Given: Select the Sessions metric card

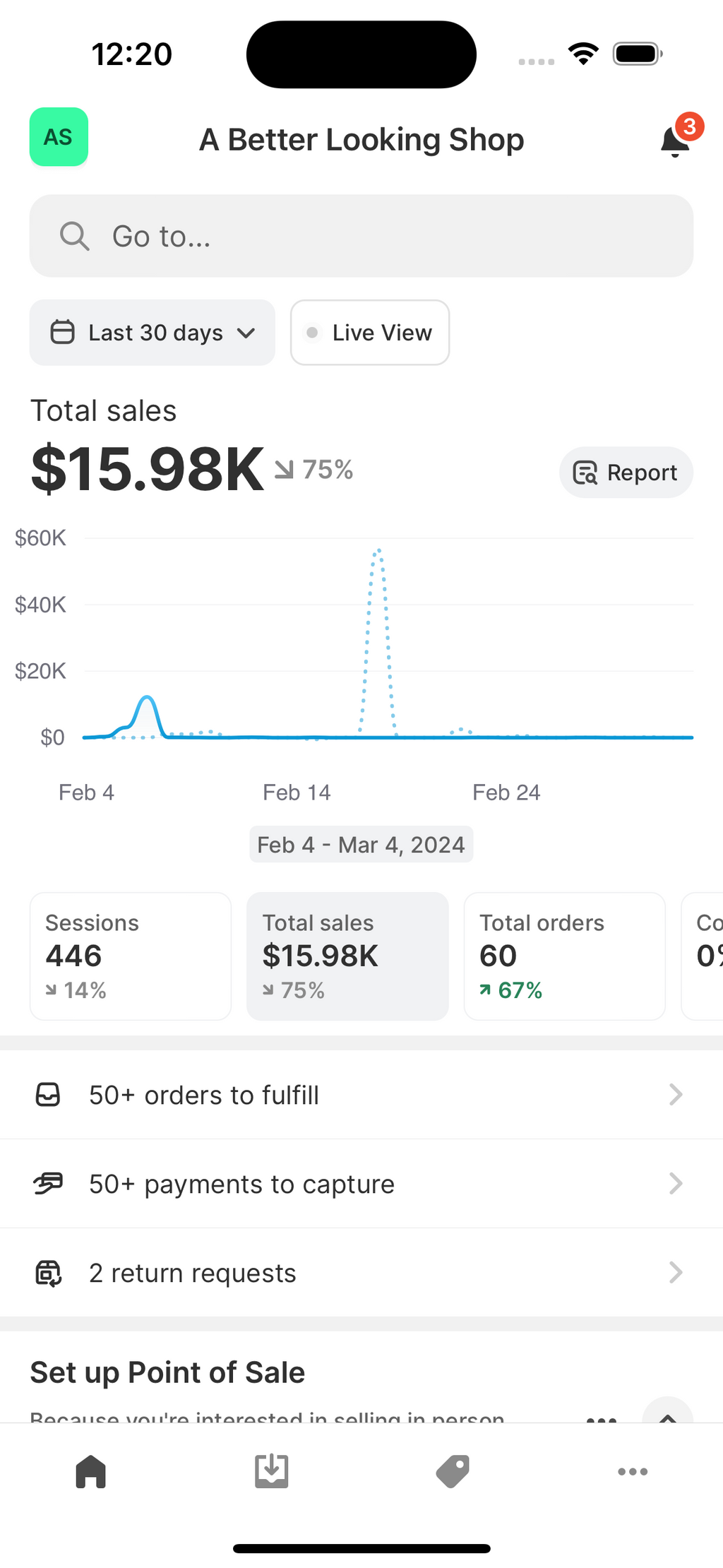Looking at the screenshot, I should click(x=131, y=956).
